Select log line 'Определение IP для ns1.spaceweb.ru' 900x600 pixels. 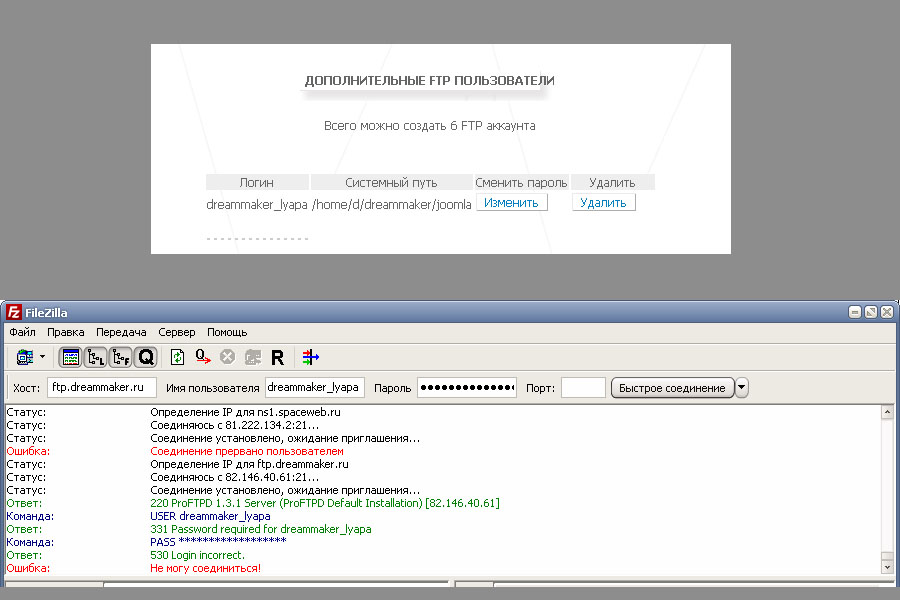[x=246, y=412]
